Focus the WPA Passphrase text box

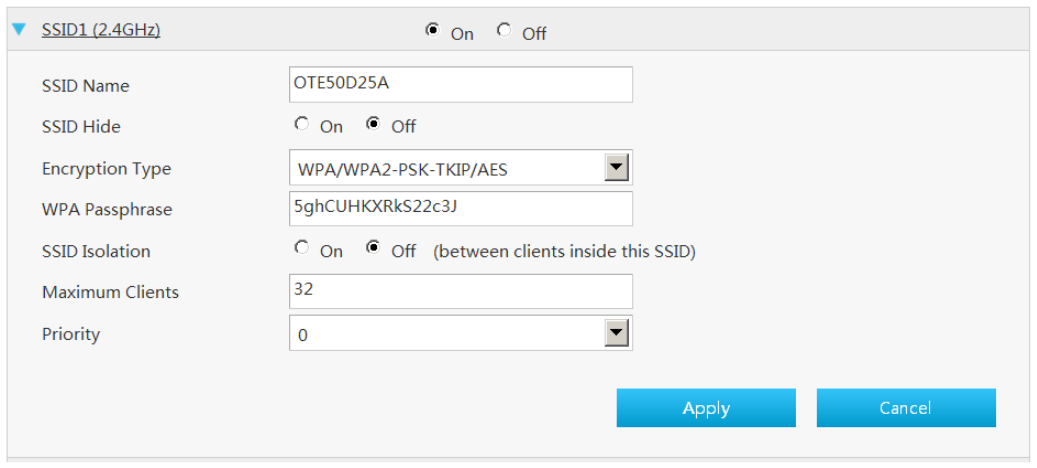click(x=461, y=208)
